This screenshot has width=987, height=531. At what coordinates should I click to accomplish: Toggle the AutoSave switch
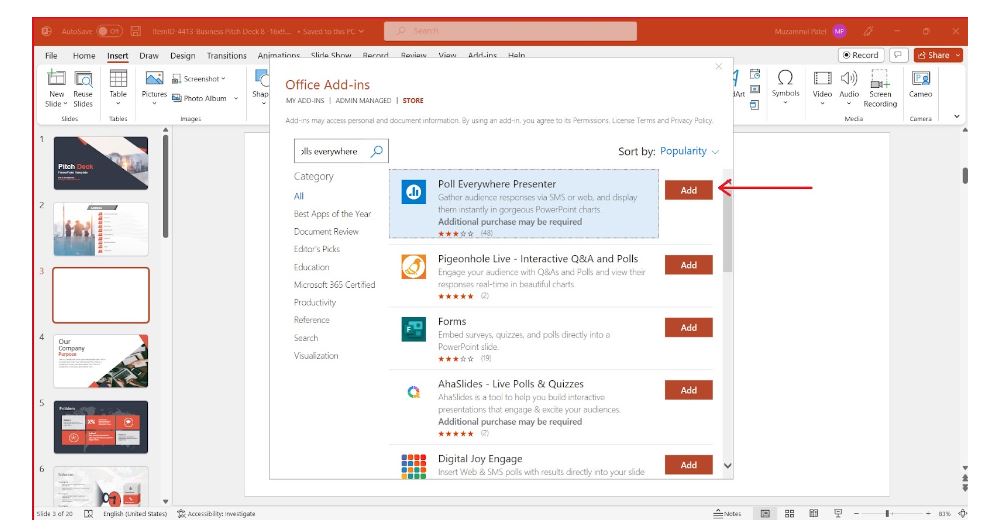109,31
